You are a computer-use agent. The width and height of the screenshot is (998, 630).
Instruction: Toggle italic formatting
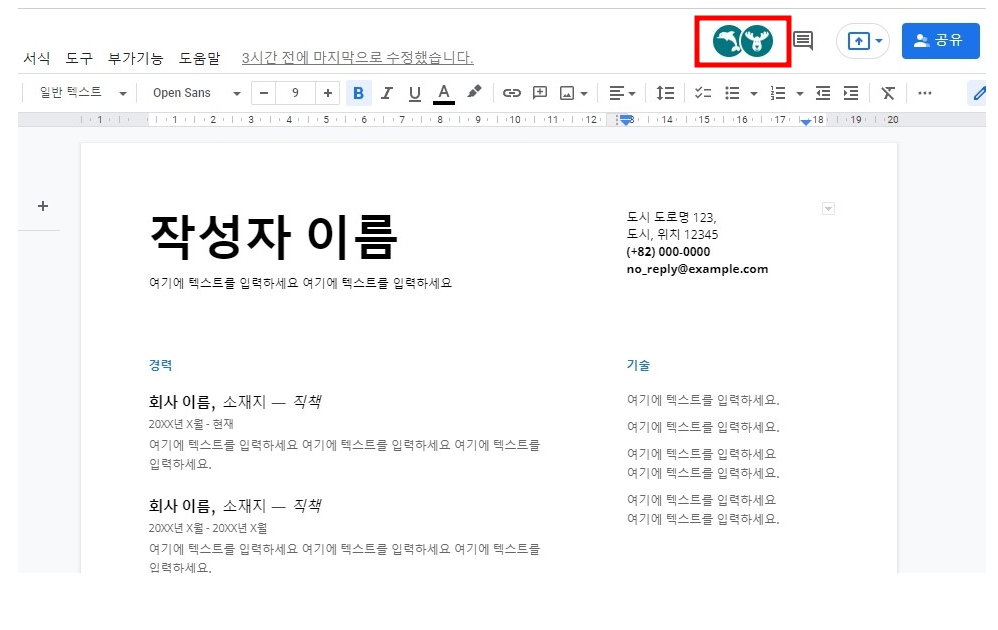386,93
